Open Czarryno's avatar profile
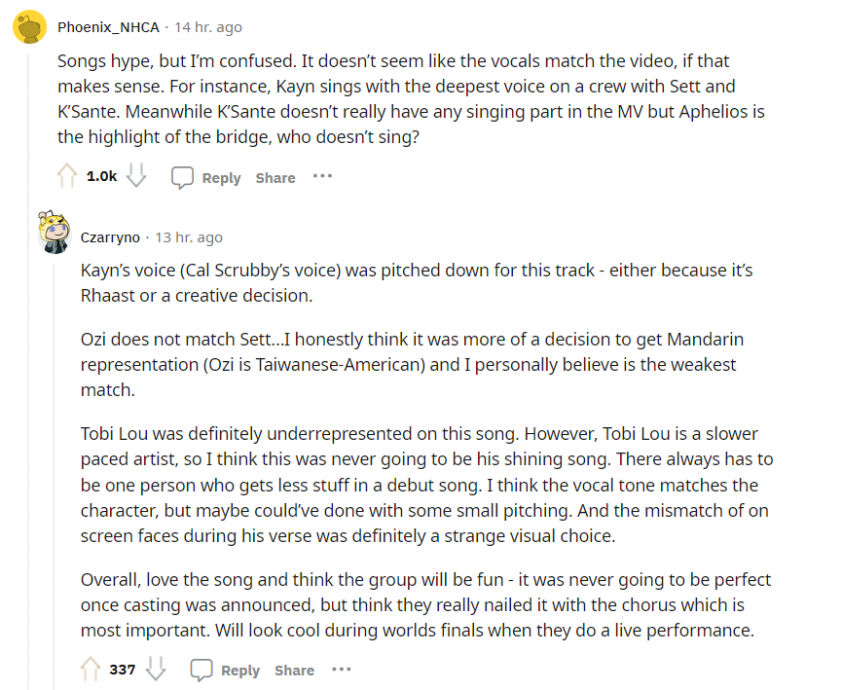 pos(55,232)
